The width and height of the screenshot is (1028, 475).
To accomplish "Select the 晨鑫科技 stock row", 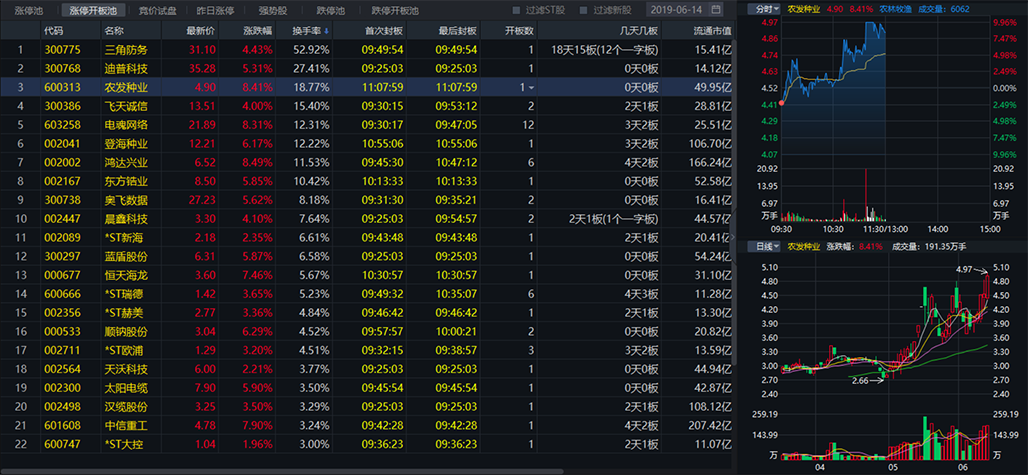I will click(366, 219).
